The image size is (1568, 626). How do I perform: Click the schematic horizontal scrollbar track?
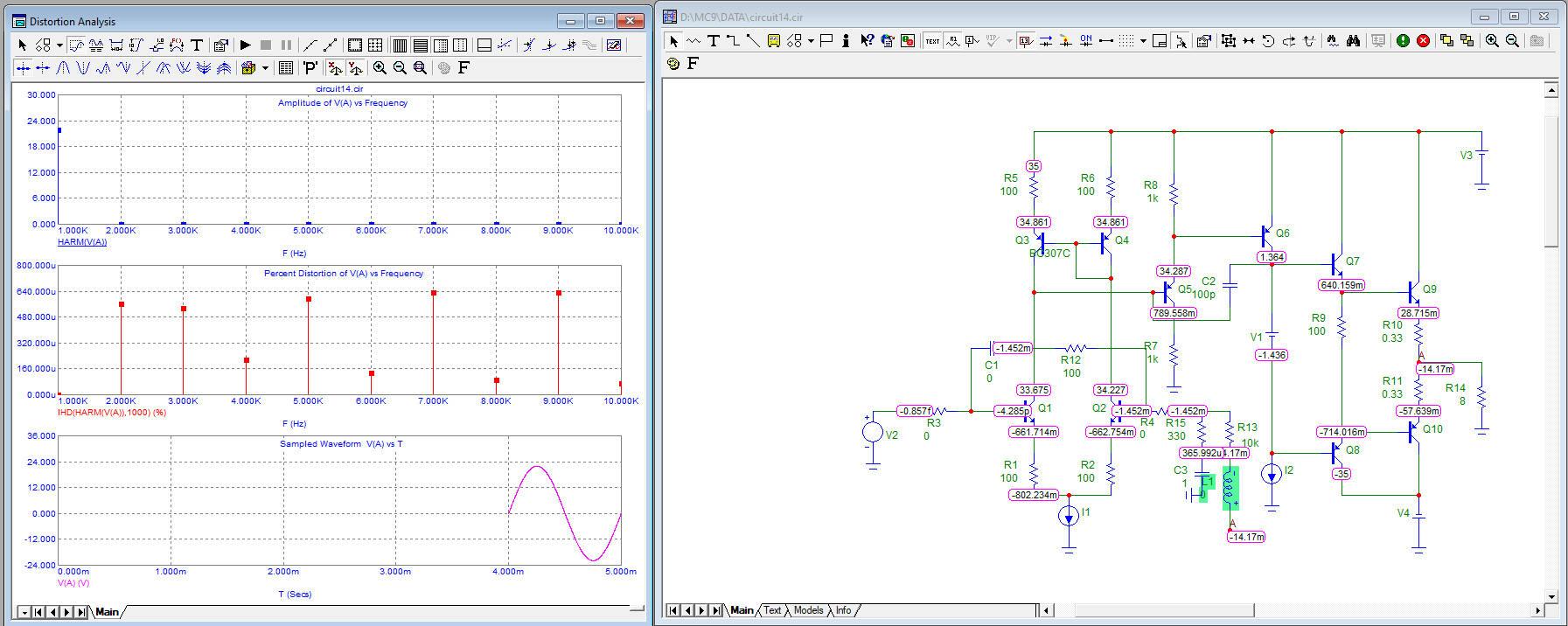pyautogui.click(x=1399, y=610)
